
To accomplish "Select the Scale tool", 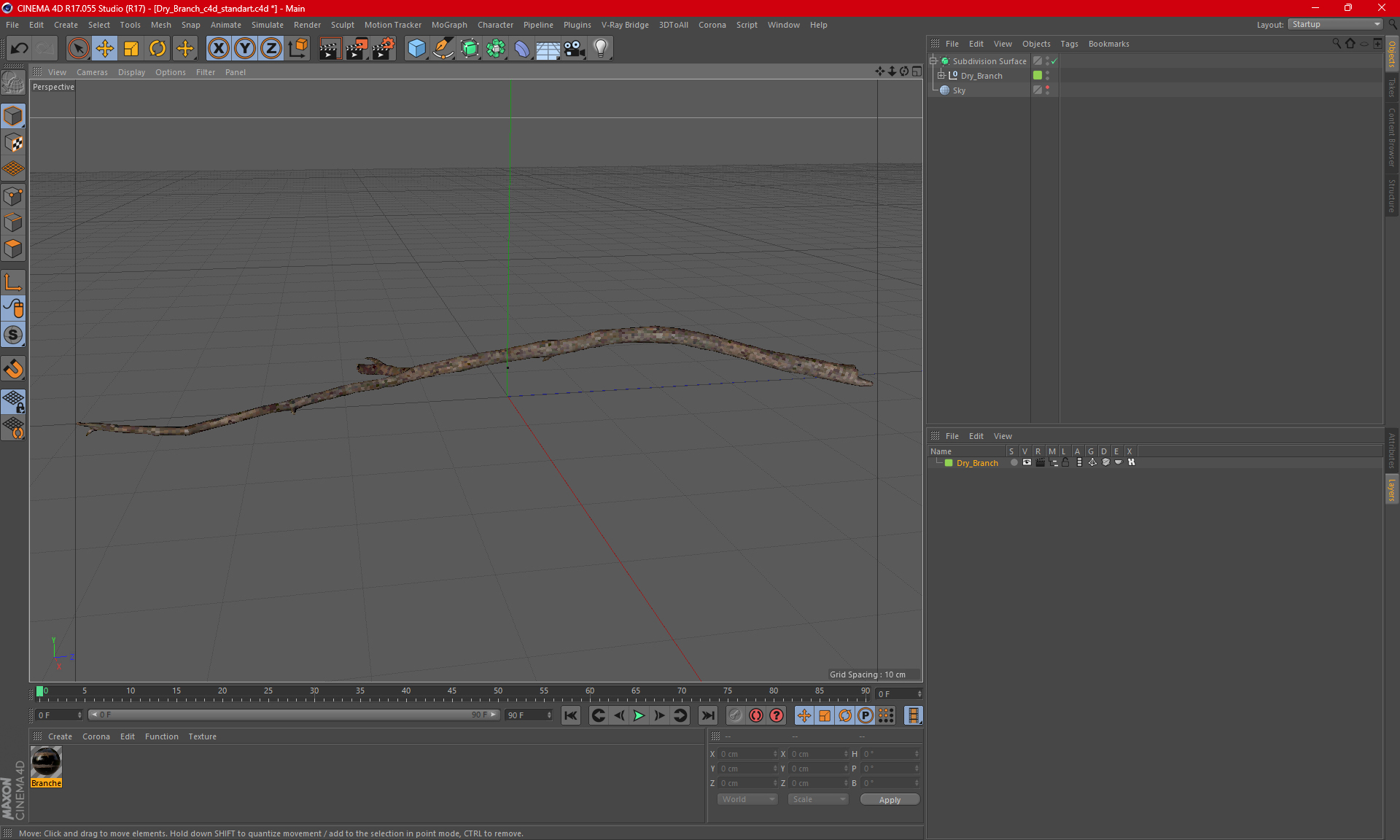I will tap(131, 49).
